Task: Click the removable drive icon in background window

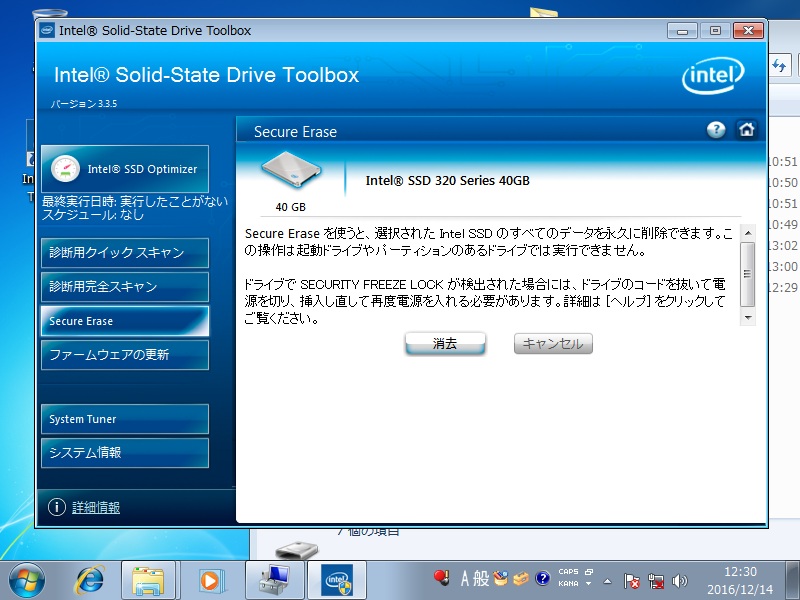Action: click(x=296, y=551)
